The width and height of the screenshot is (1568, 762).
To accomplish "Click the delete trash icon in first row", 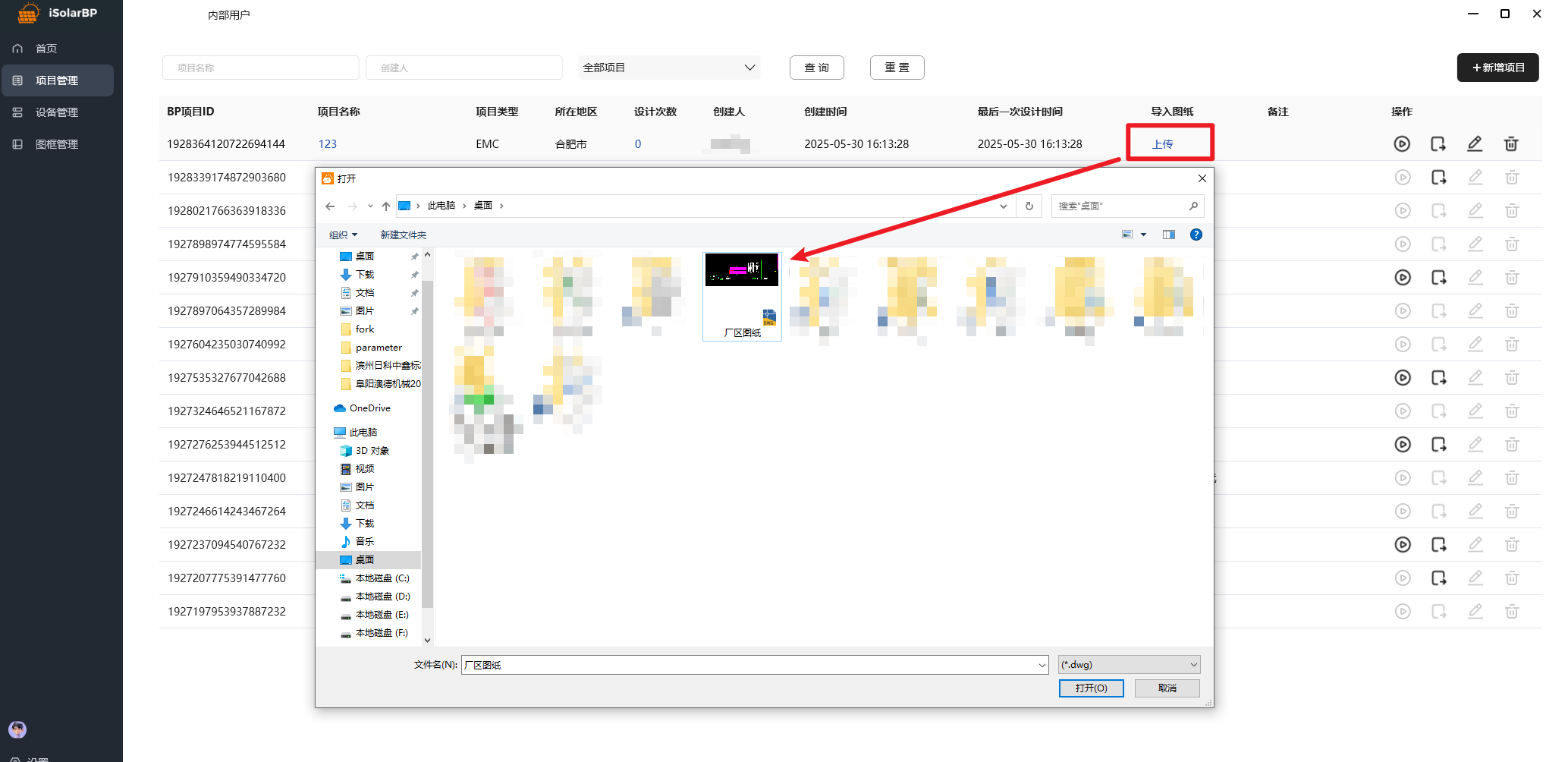I will (1511, 144).
